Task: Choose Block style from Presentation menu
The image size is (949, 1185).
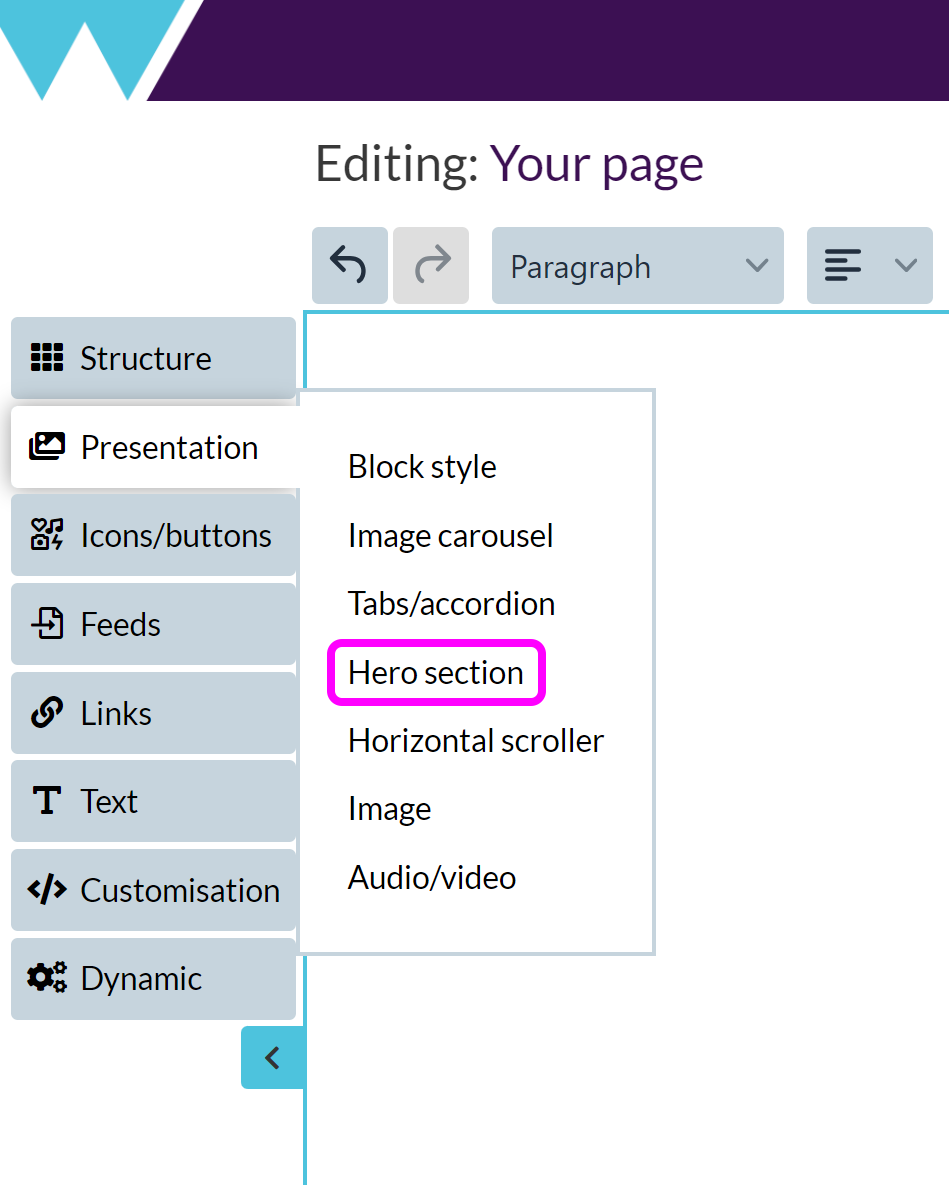Action: coord(422,467)
